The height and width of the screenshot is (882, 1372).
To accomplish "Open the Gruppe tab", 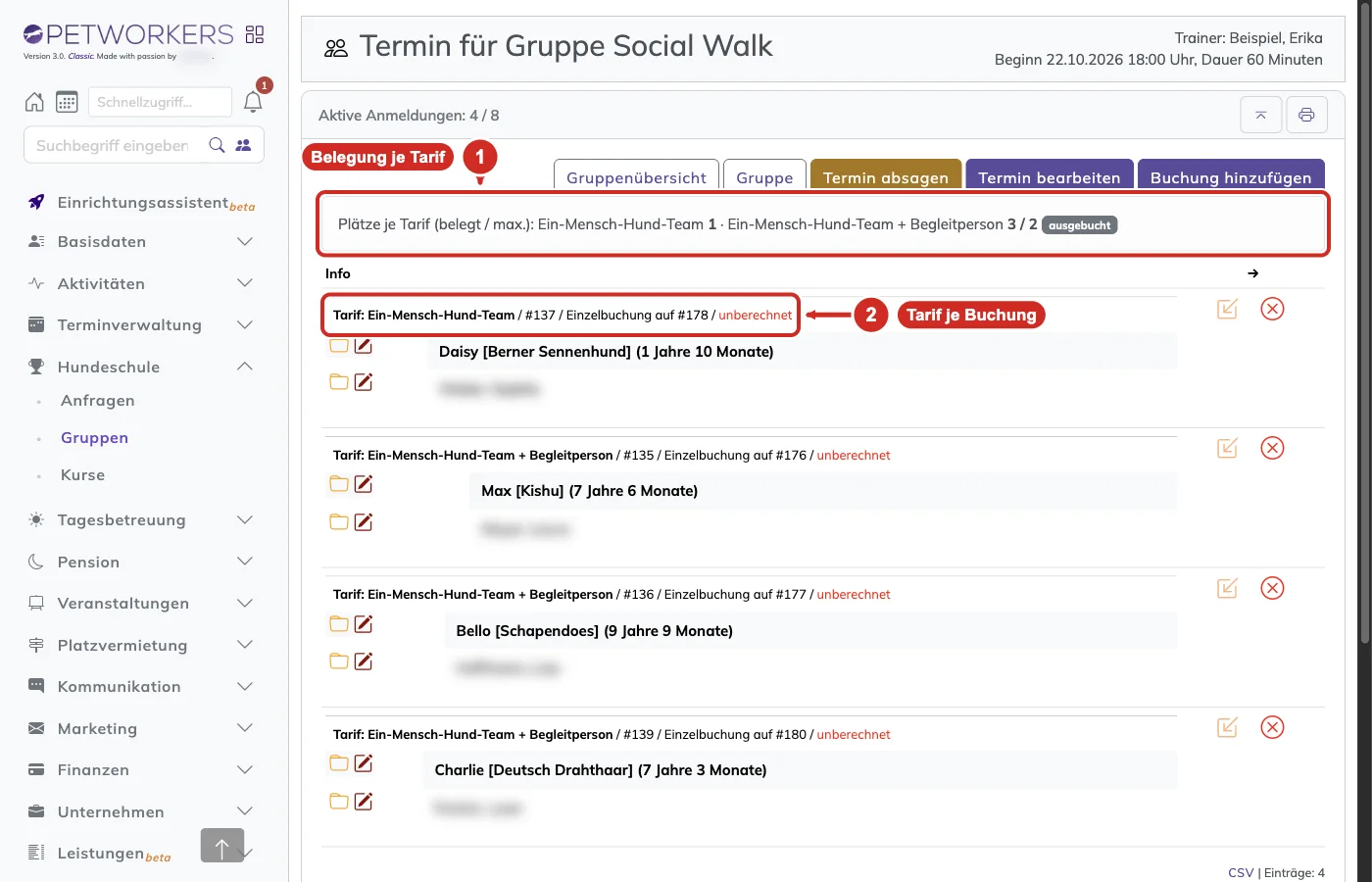I will click(764, 176).
